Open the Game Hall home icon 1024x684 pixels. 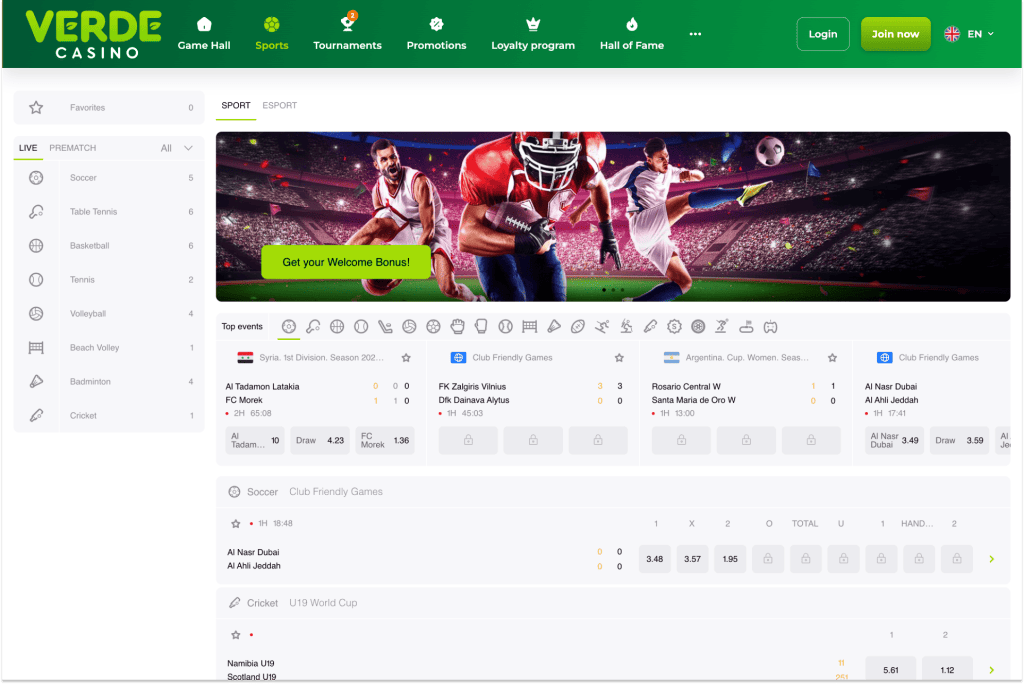(204, 25)
